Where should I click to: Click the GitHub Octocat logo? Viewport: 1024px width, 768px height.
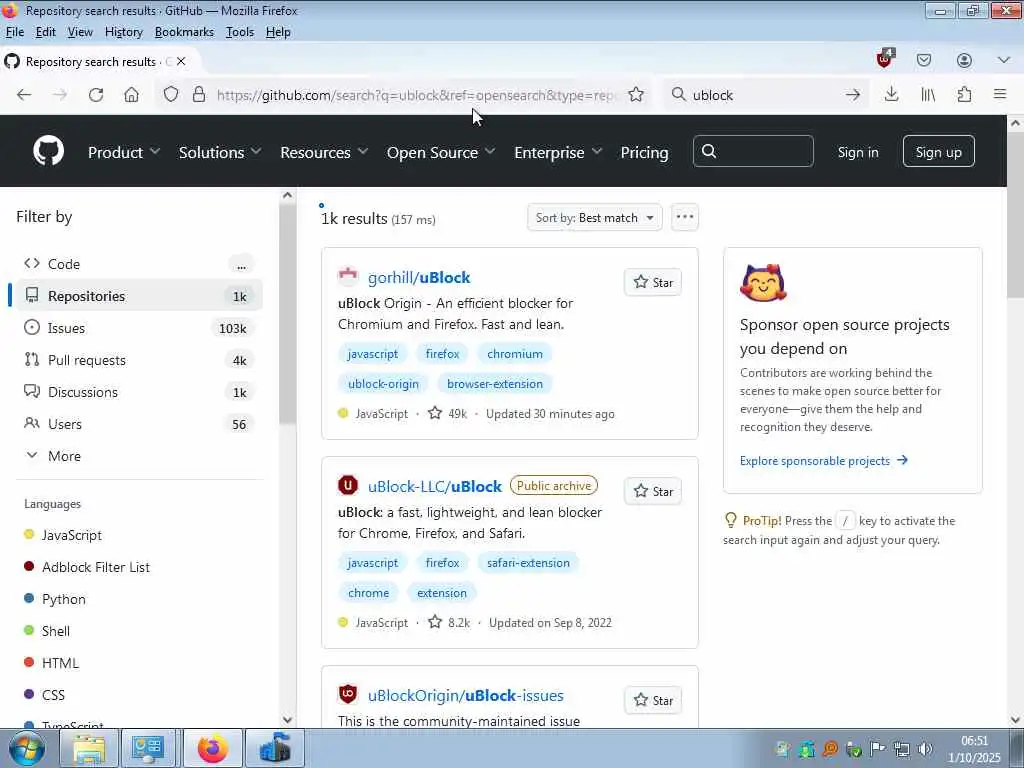pyautogui.click(x=48, y=152)
